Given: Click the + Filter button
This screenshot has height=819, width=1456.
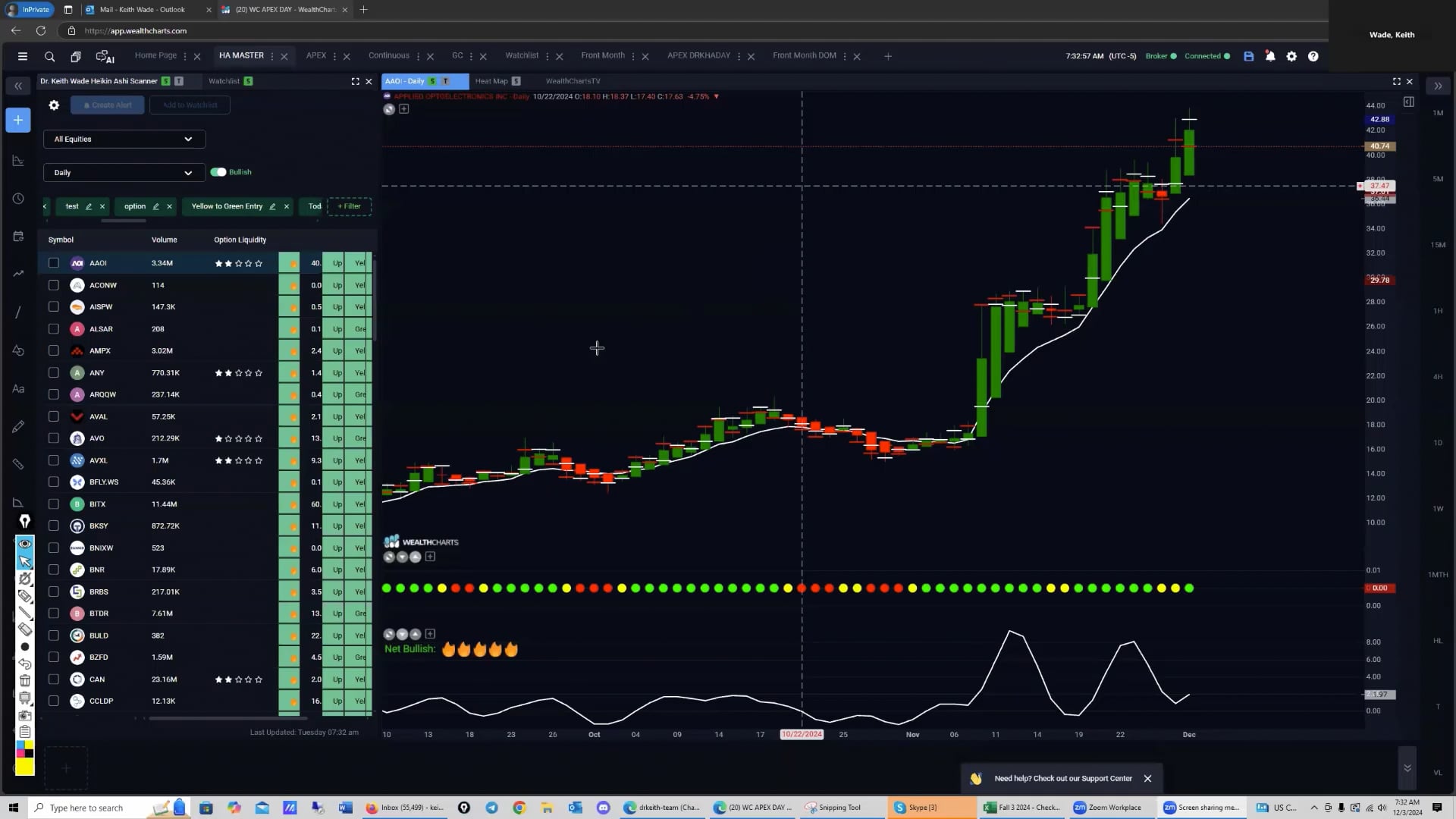Looking at the screenshot, I should pos(349,206).
